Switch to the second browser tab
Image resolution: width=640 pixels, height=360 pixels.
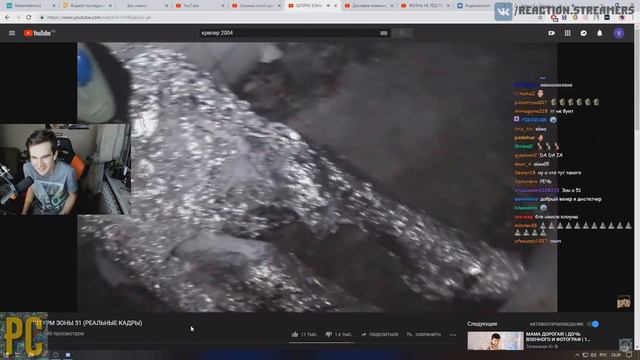(x=86, y=6)
